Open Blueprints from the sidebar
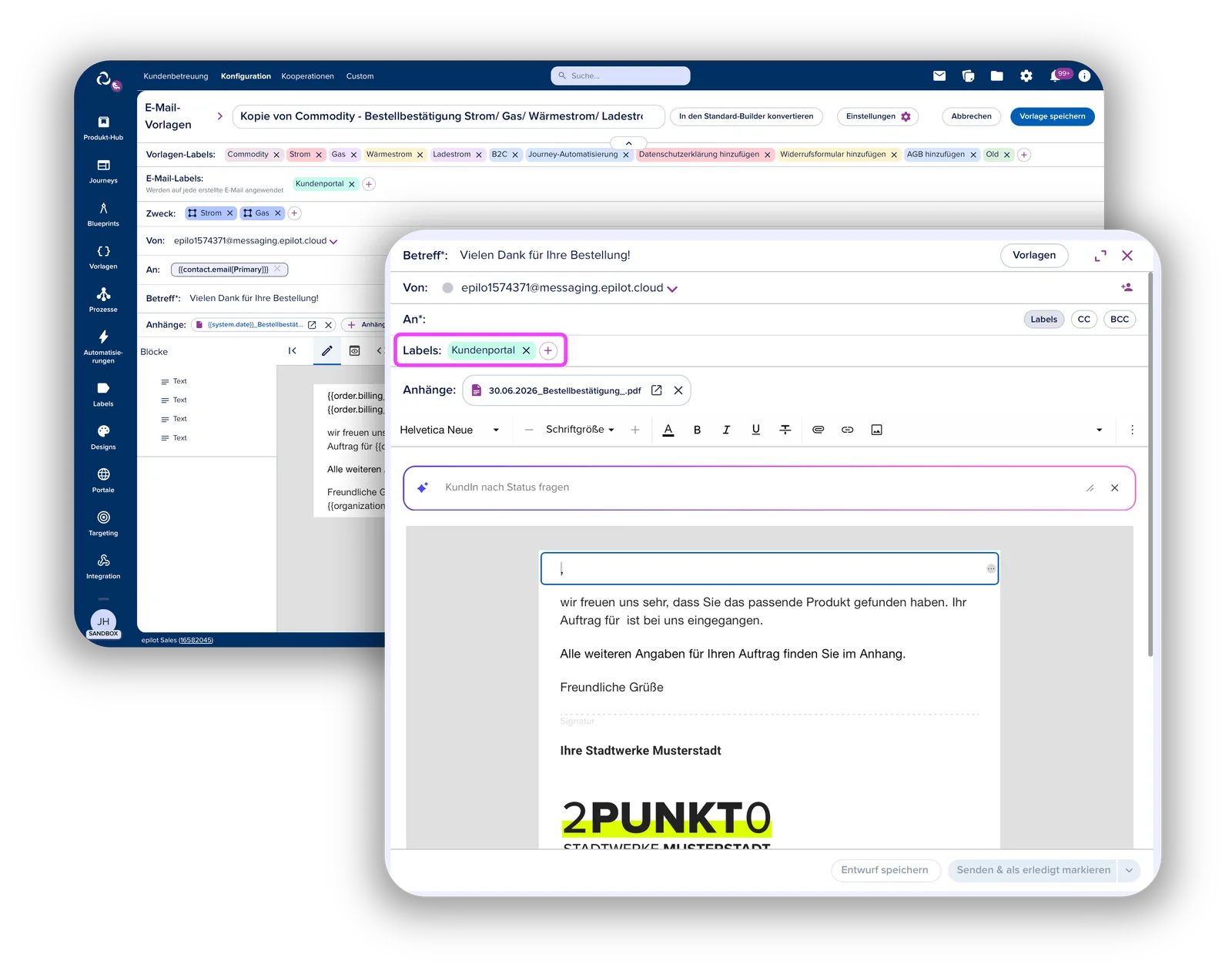The height and width of the screenshot is (971, 1232). point(103,214)
